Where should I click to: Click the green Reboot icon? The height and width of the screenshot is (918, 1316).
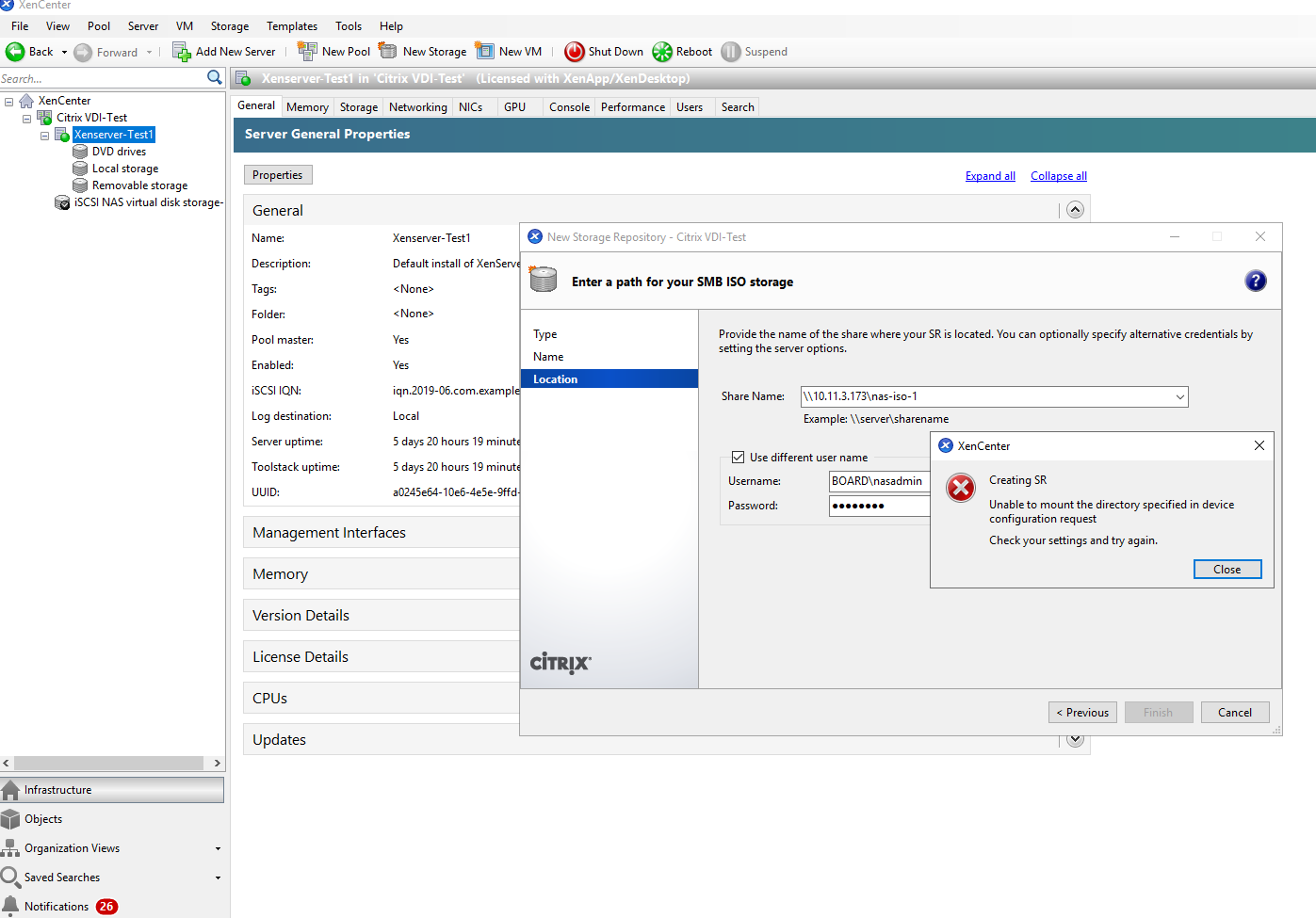(x=662, y=52)
